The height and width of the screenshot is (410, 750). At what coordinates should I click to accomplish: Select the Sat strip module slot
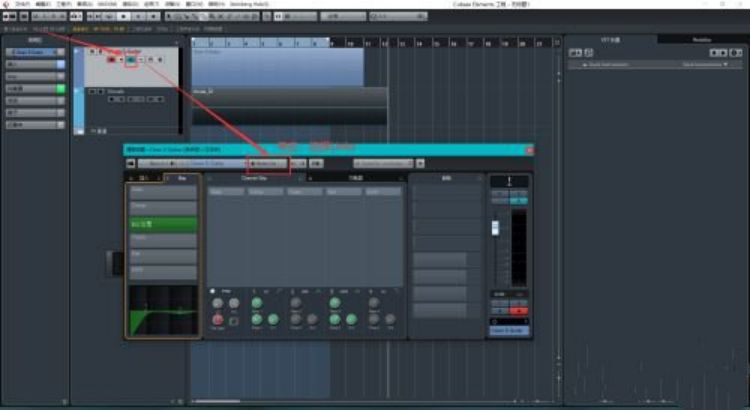coord(163,256)
